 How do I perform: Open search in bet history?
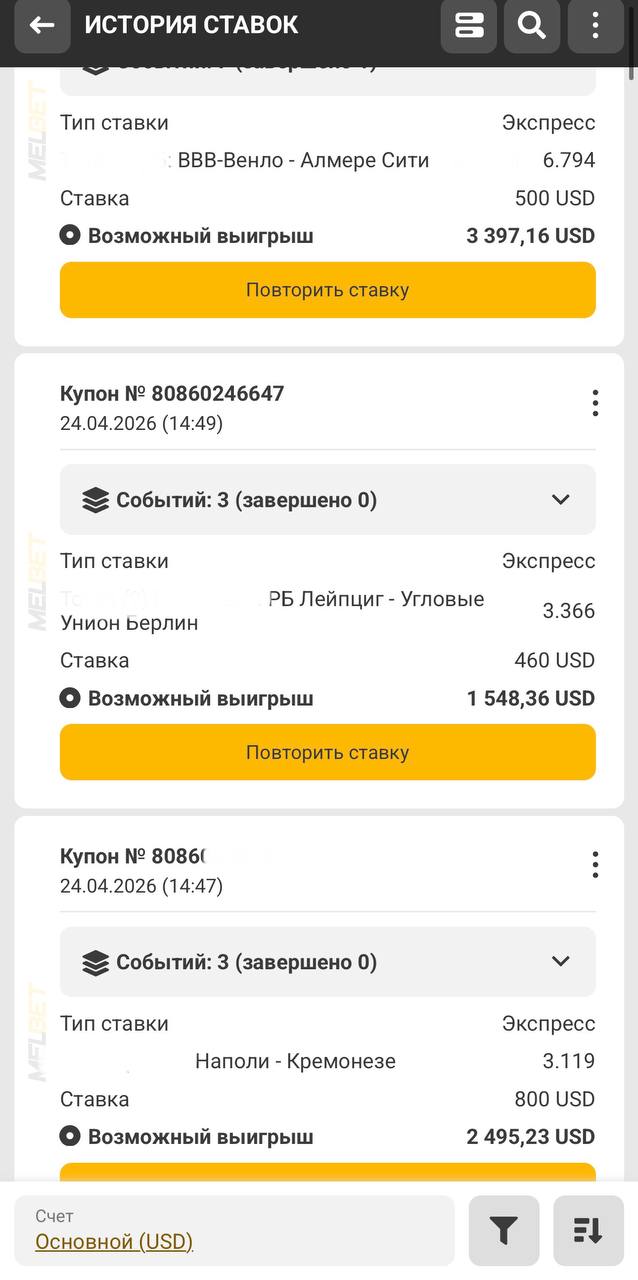[532, 26]
